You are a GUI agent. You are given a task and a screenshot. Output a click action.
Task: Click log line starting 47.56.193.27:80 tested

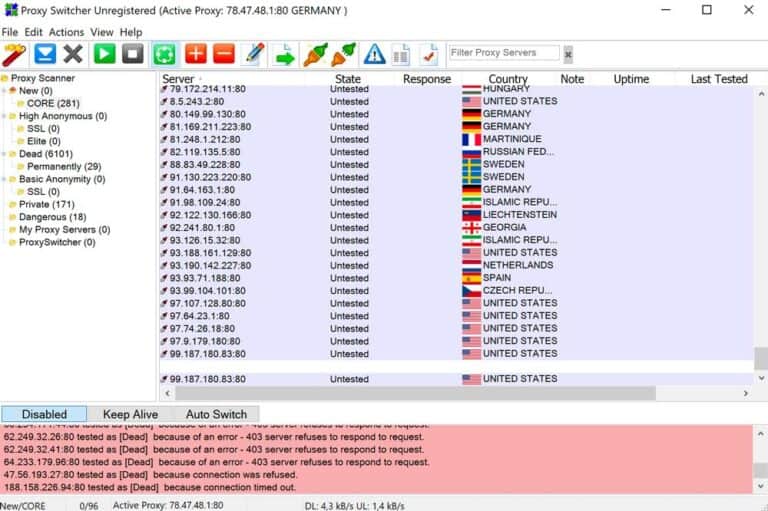click(x=150, y=475)
